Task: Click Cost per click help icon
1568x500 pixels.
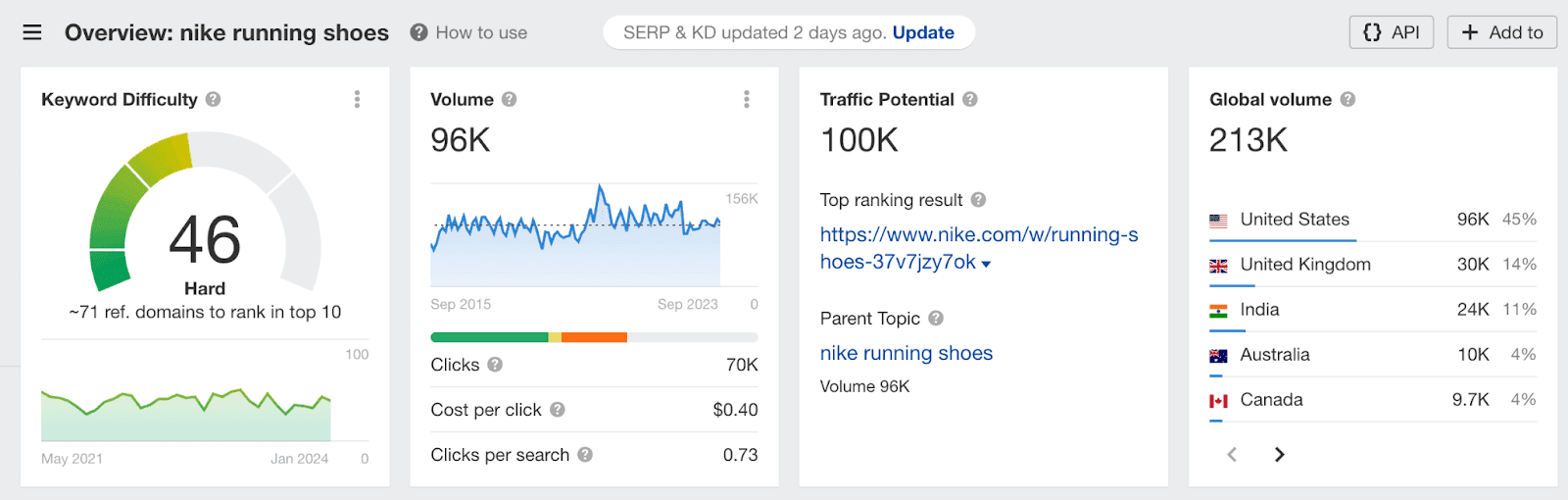Action: pyautogui.click(x=557, y=410)
